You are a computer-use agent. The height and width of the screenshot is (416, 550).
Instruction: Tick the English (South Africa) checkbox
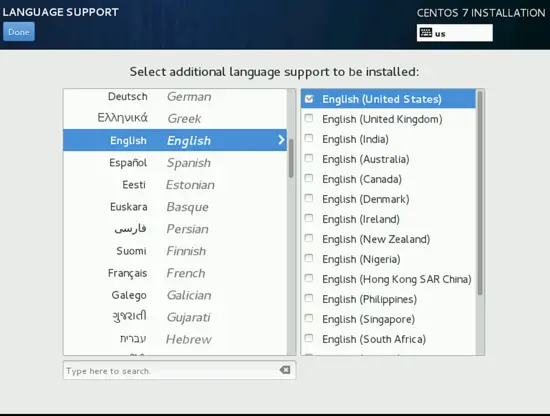[x=309, y=338]
